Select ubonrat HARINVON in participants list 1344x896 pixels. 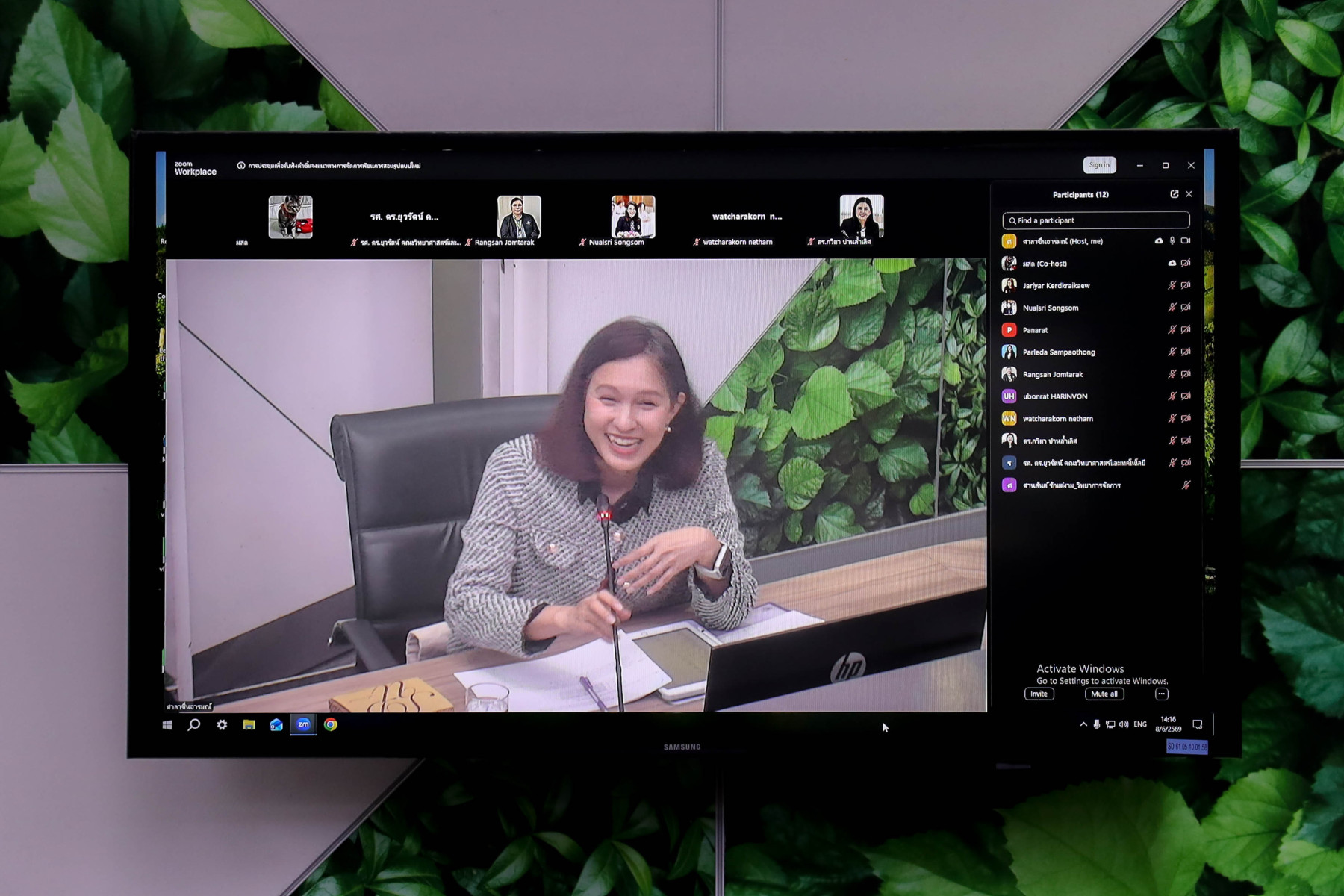[1096, 396]
